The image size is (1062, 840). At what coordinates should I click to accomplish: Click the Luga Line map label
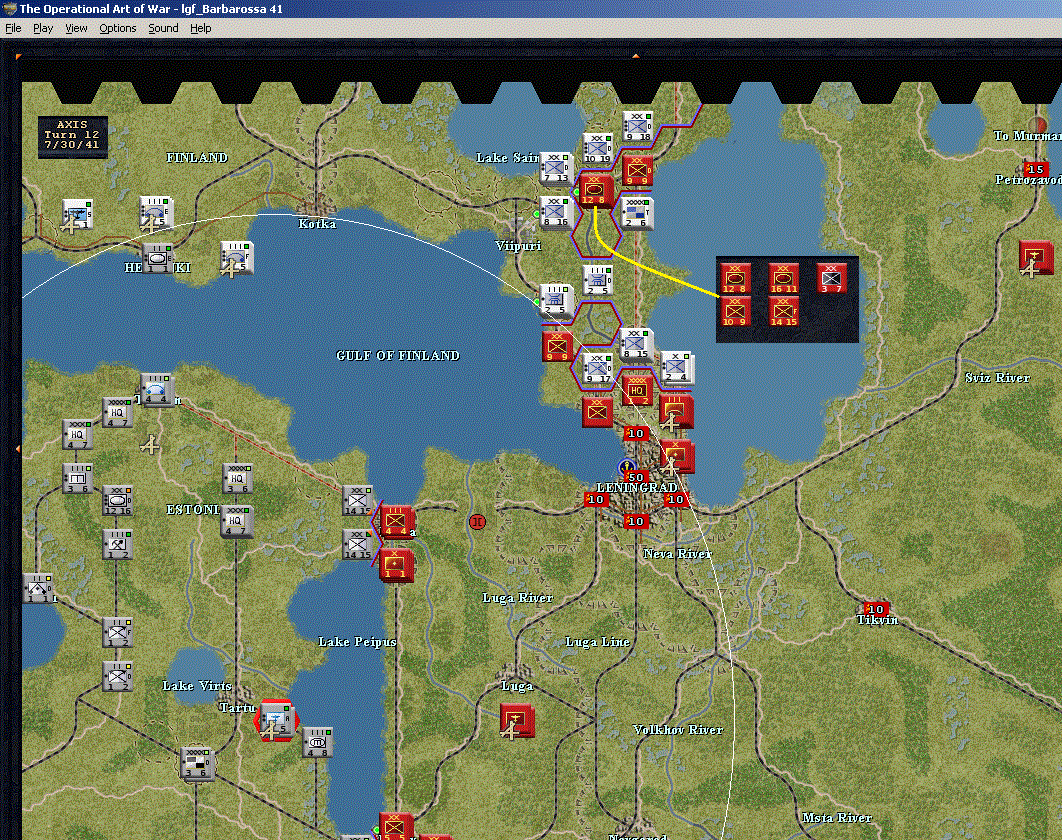coord(597,642)
